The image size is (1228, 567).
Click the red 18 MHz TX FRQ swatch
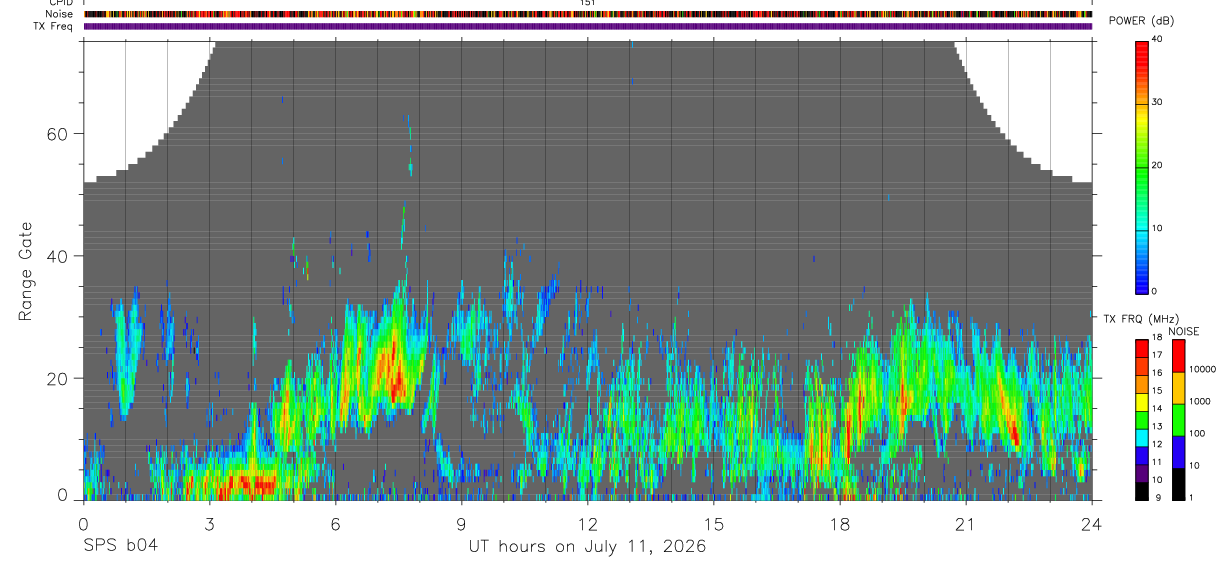coord(1141,346)
